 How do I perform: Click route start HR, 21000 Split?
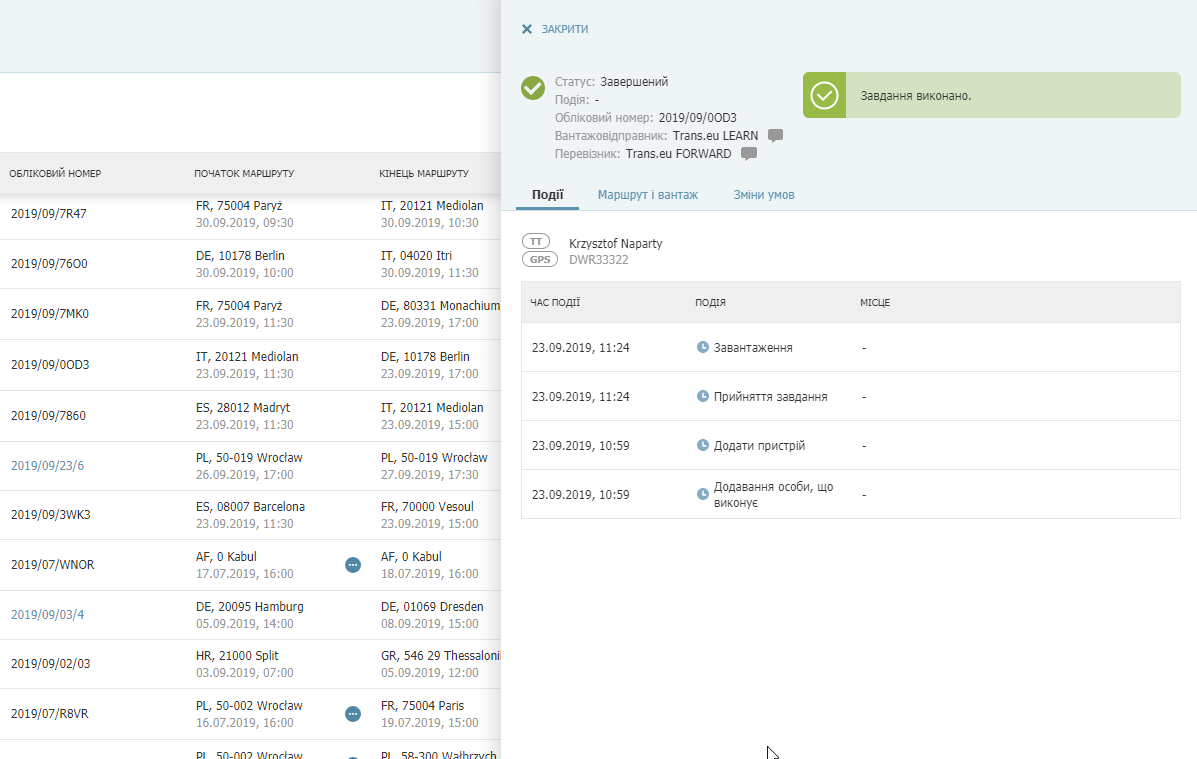tap(237, 656)
